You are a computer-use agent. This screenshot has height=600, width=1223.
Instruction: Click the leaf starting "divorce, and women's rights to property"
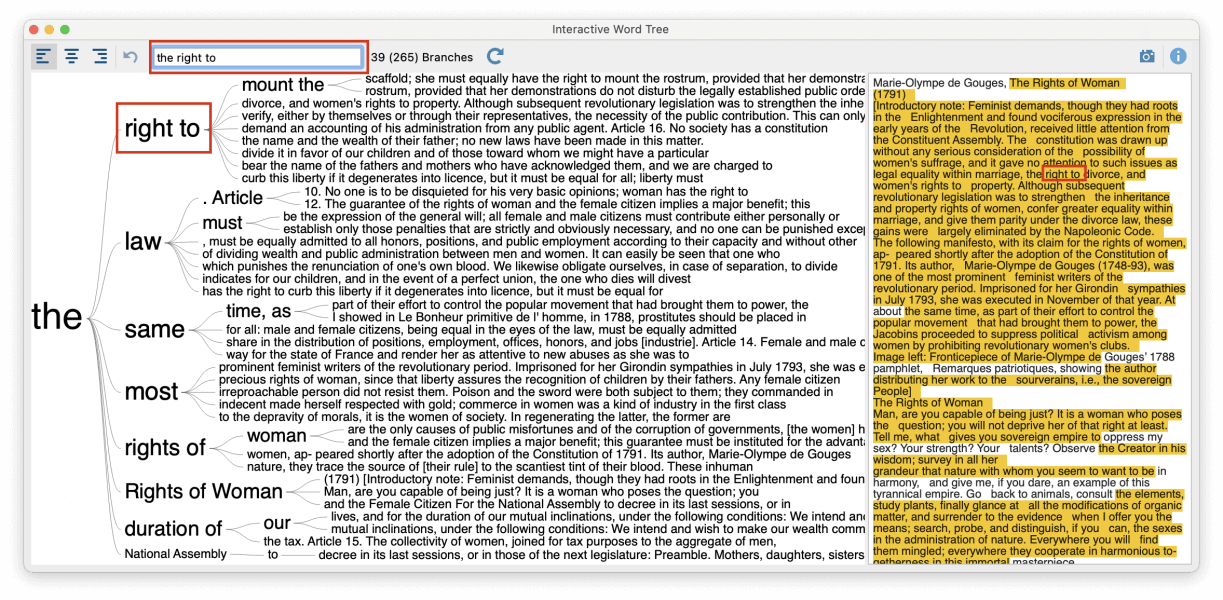click(553, 103)
